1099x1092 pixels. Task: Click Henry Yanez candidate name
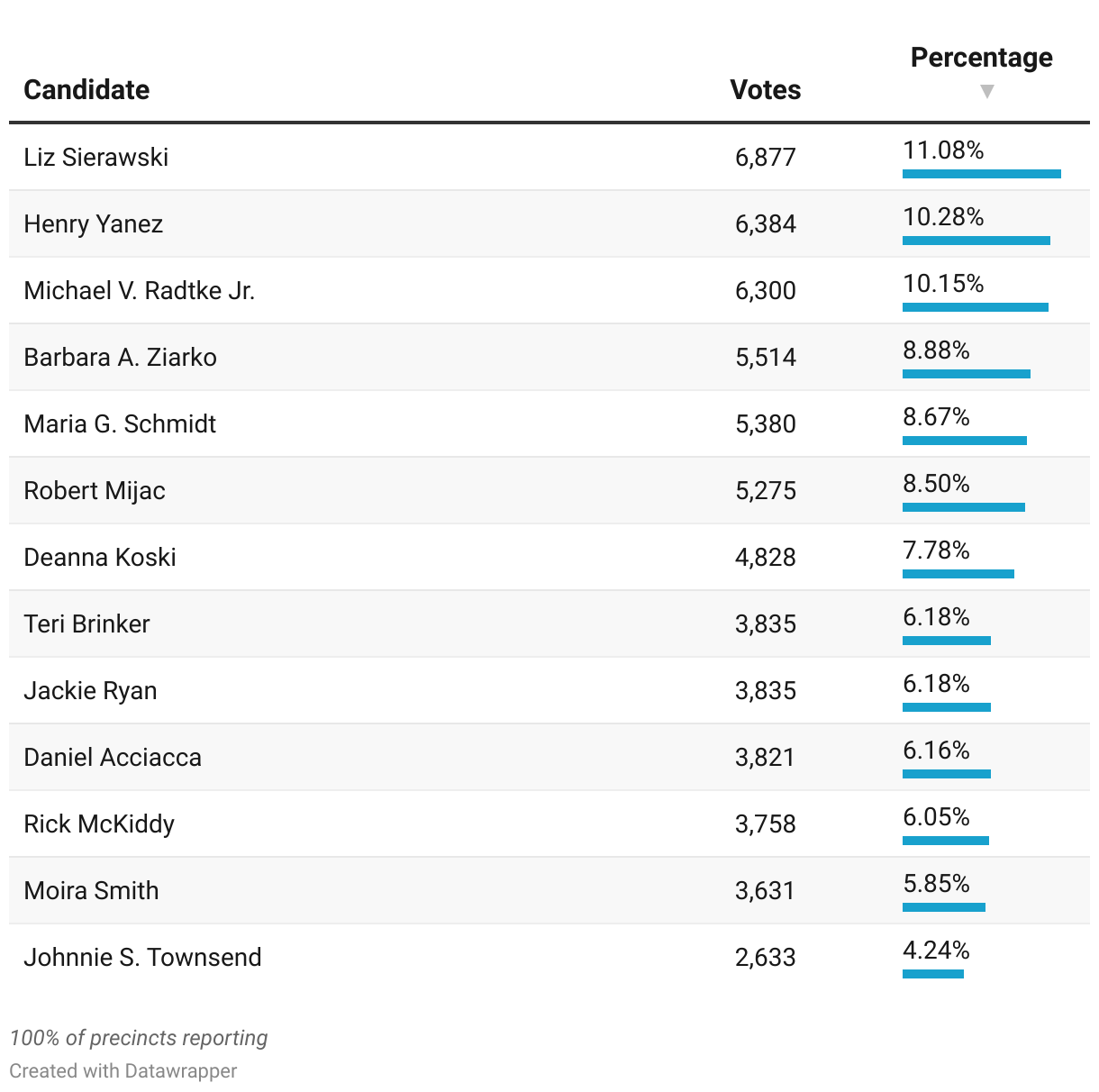coord(94,223)
